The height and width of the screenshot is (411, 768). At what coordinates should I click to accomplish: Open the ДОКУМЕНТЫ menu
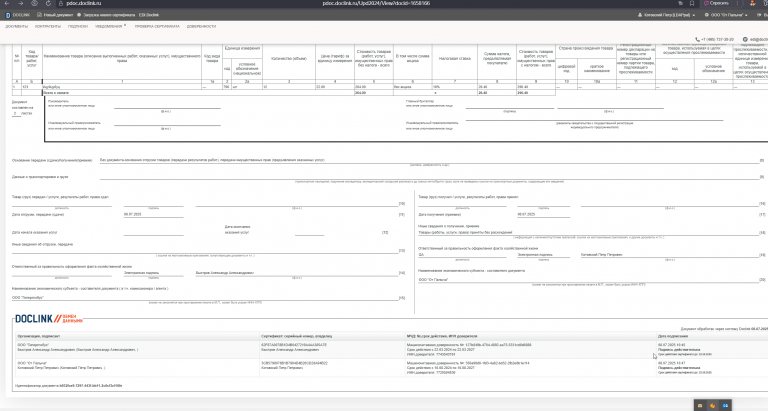[17, 26]
